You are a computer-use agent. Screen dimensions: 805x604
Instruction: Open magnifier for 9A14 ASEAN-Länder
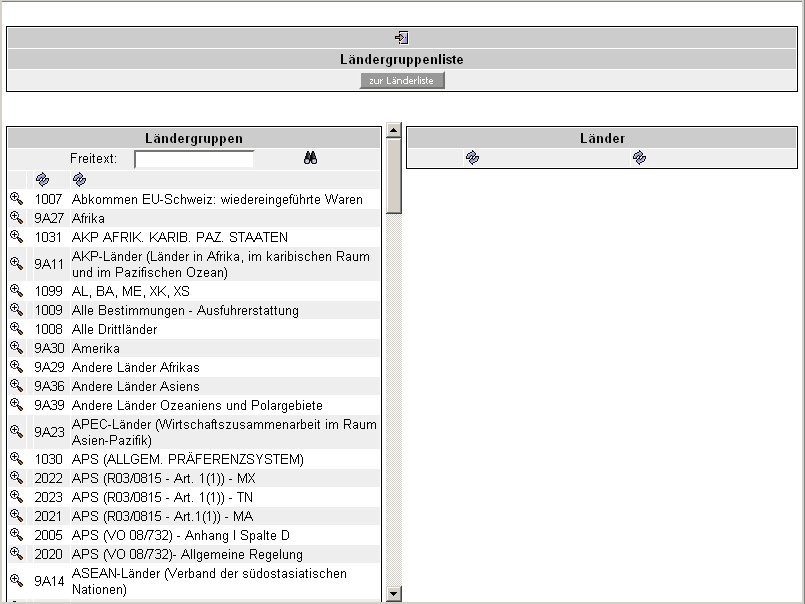(x=16, y=581)
